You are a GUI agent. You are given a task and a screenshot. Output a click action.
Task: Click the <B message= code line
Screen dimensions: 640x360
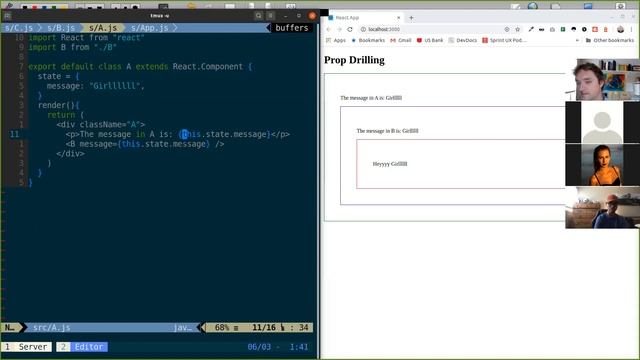[144, 144]
